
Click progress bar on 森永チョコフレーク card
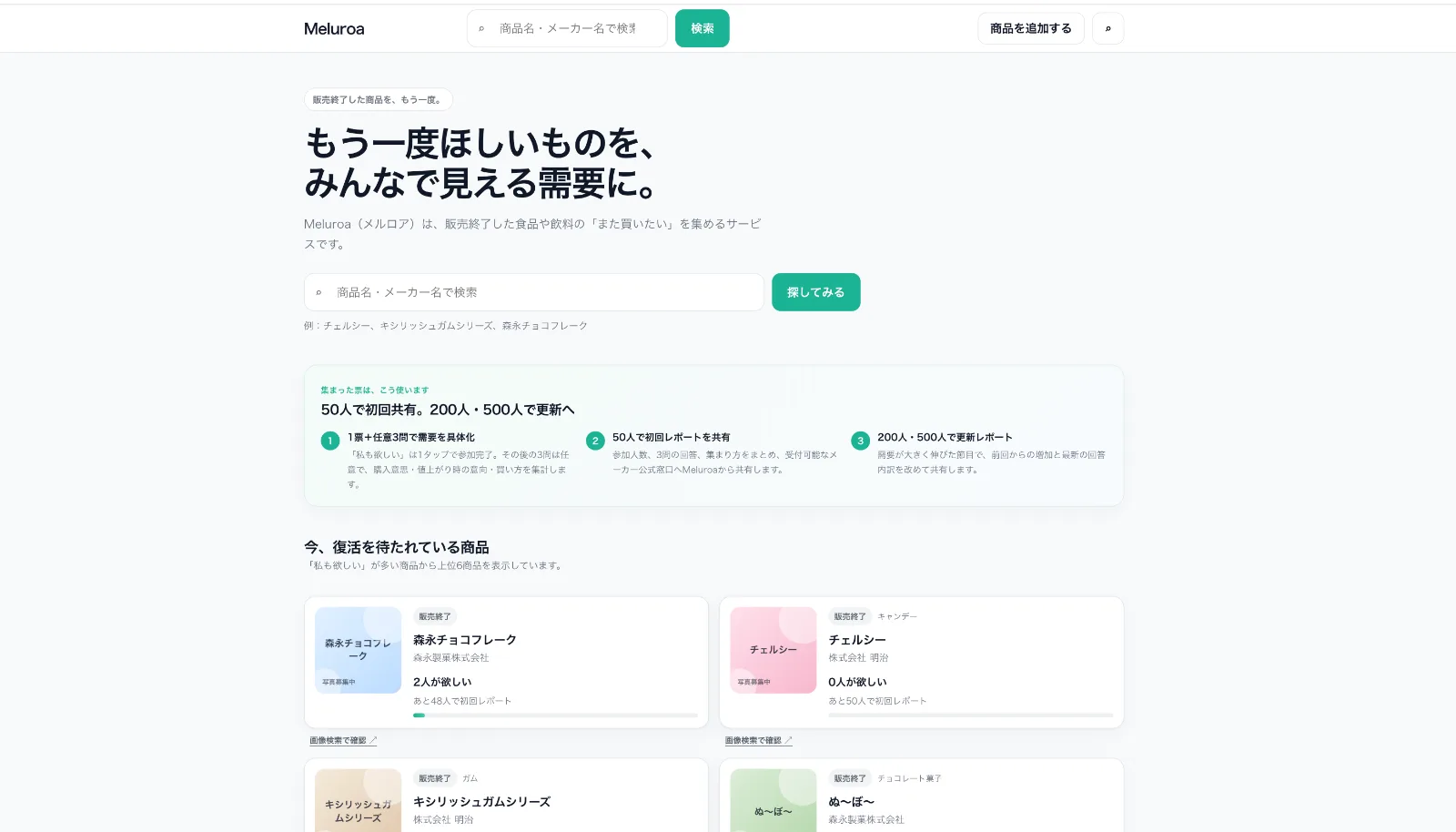click(x=555, y=715)
